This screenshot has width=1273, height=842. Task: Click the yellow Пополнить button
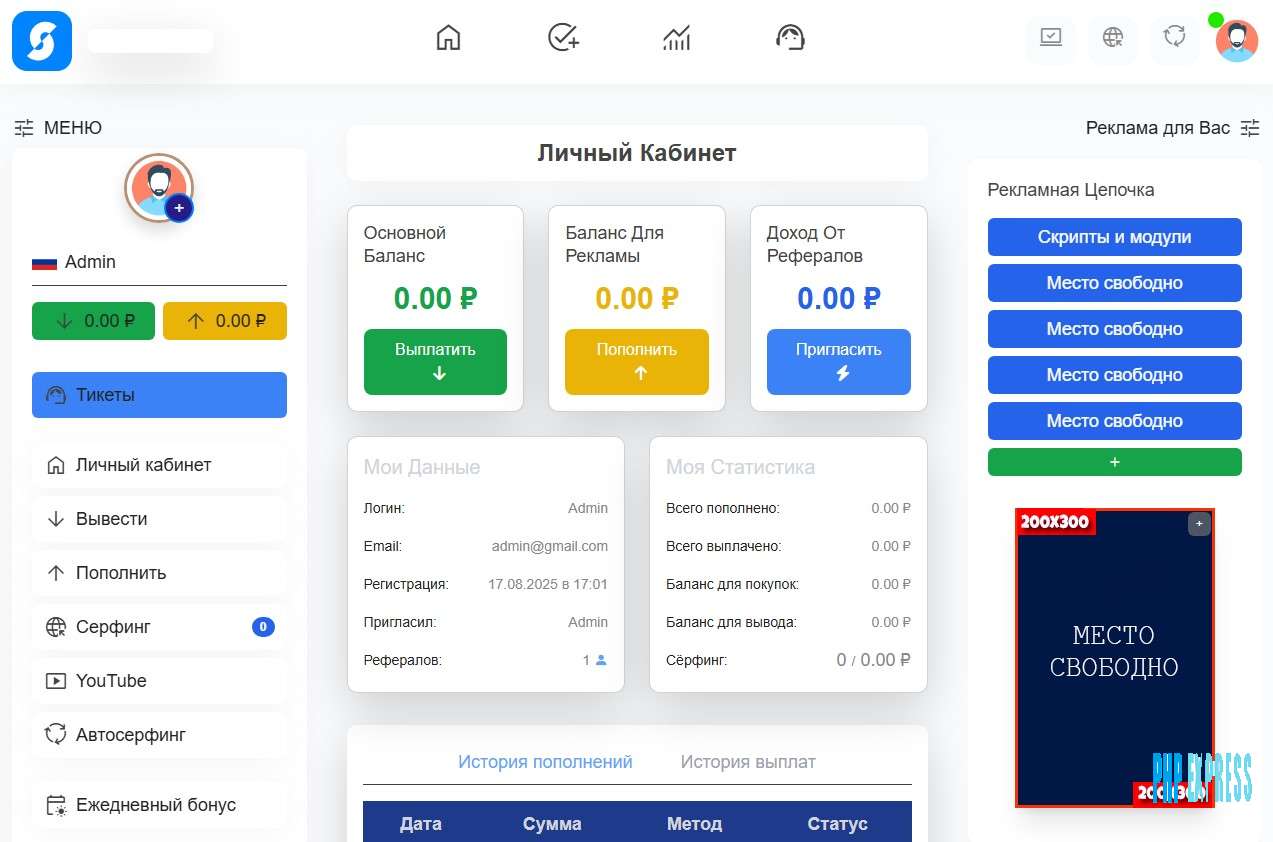[637, 362]
